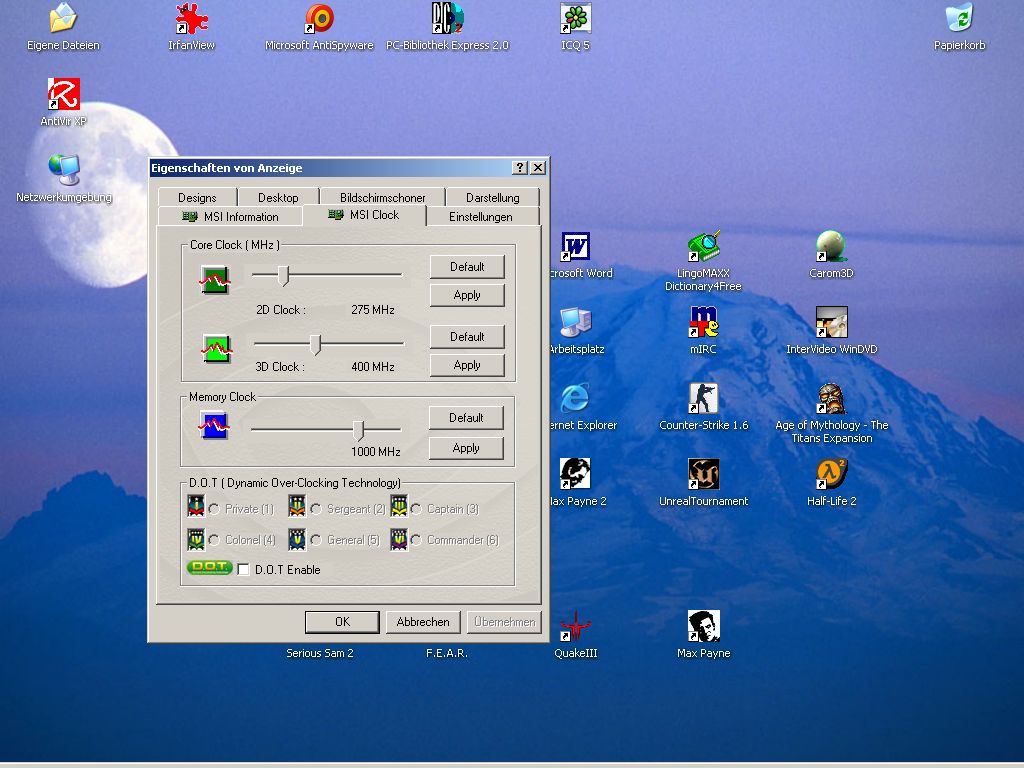Click the green D.O.T logo
Viewport: 1024px width, 768px height.
point(209,568)
